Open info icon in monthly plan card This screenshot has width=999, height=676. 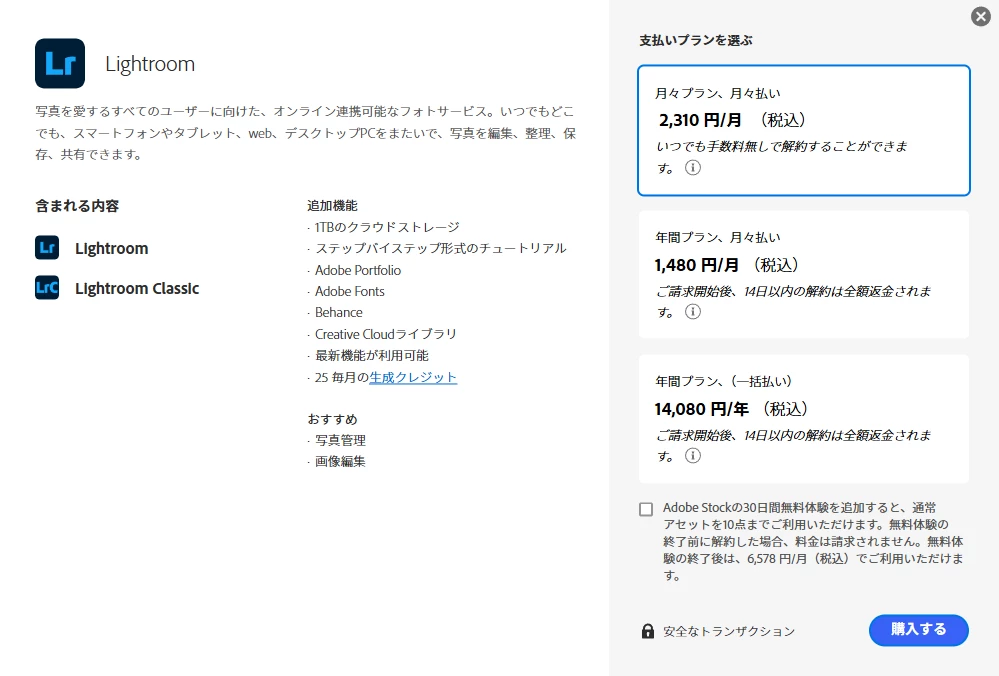pyautogui.click(x=693, y=168)
